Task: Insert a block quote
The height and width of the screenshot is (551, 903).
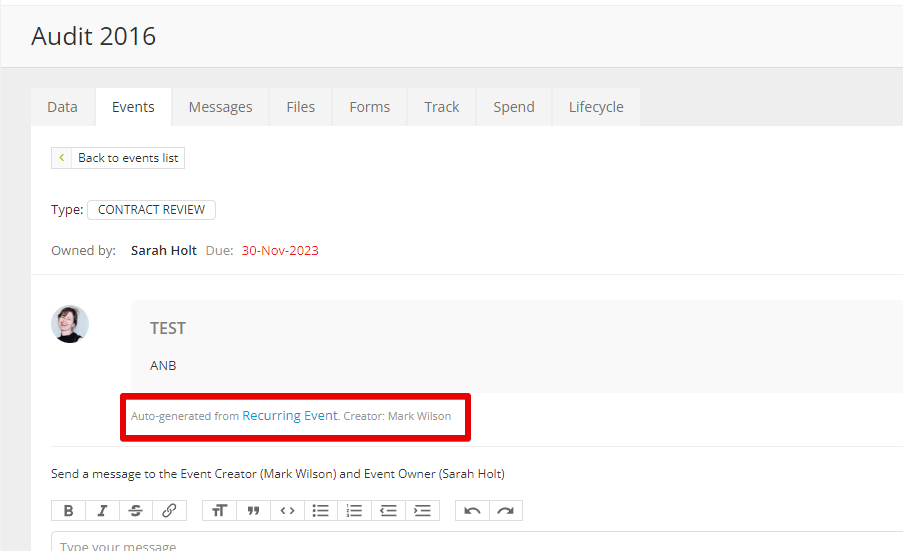Action: point(253,510)
